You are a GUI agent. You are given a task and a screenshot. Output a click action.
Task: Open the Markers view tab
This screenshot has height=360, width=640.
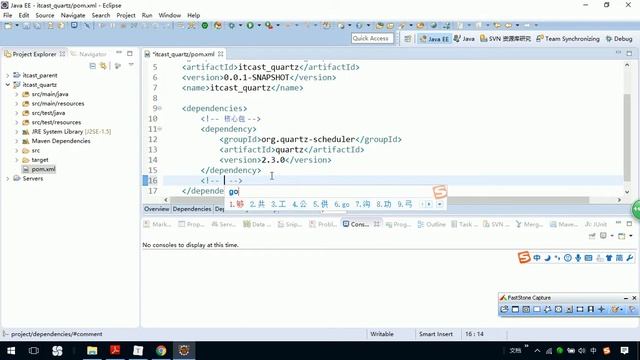coord(158,224)
